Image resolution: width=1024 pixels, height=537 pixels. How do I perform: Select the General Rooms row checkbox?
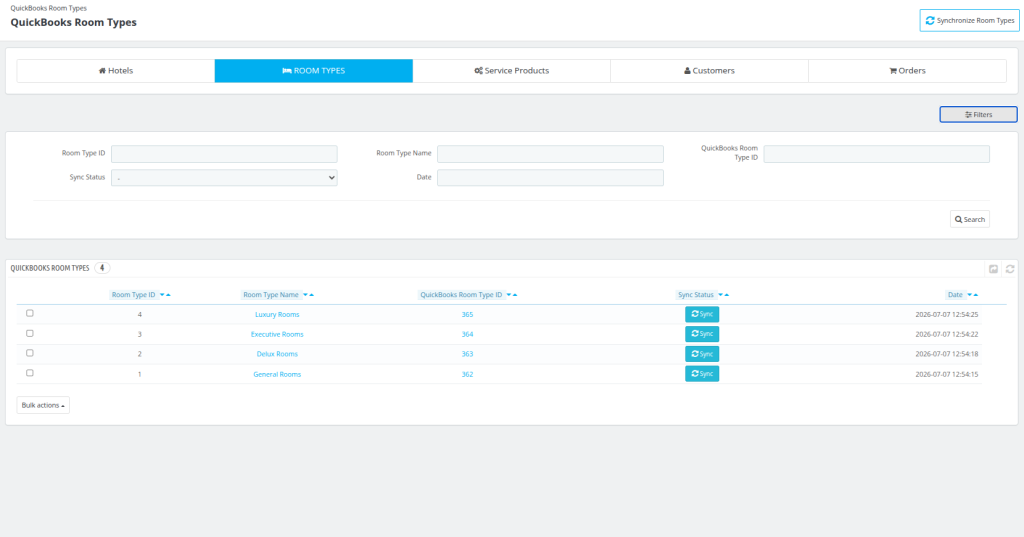click(x=29, y=373)
